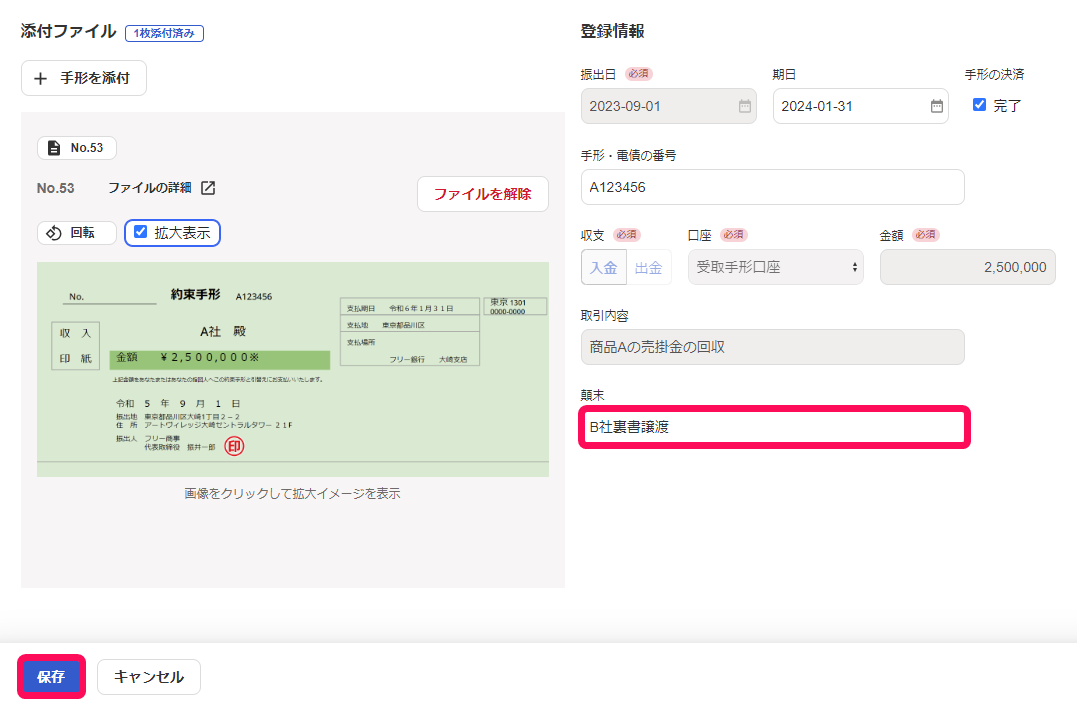Click the 顛末 field label
Screen dimensions: 1077x710
tap(593, 395)
